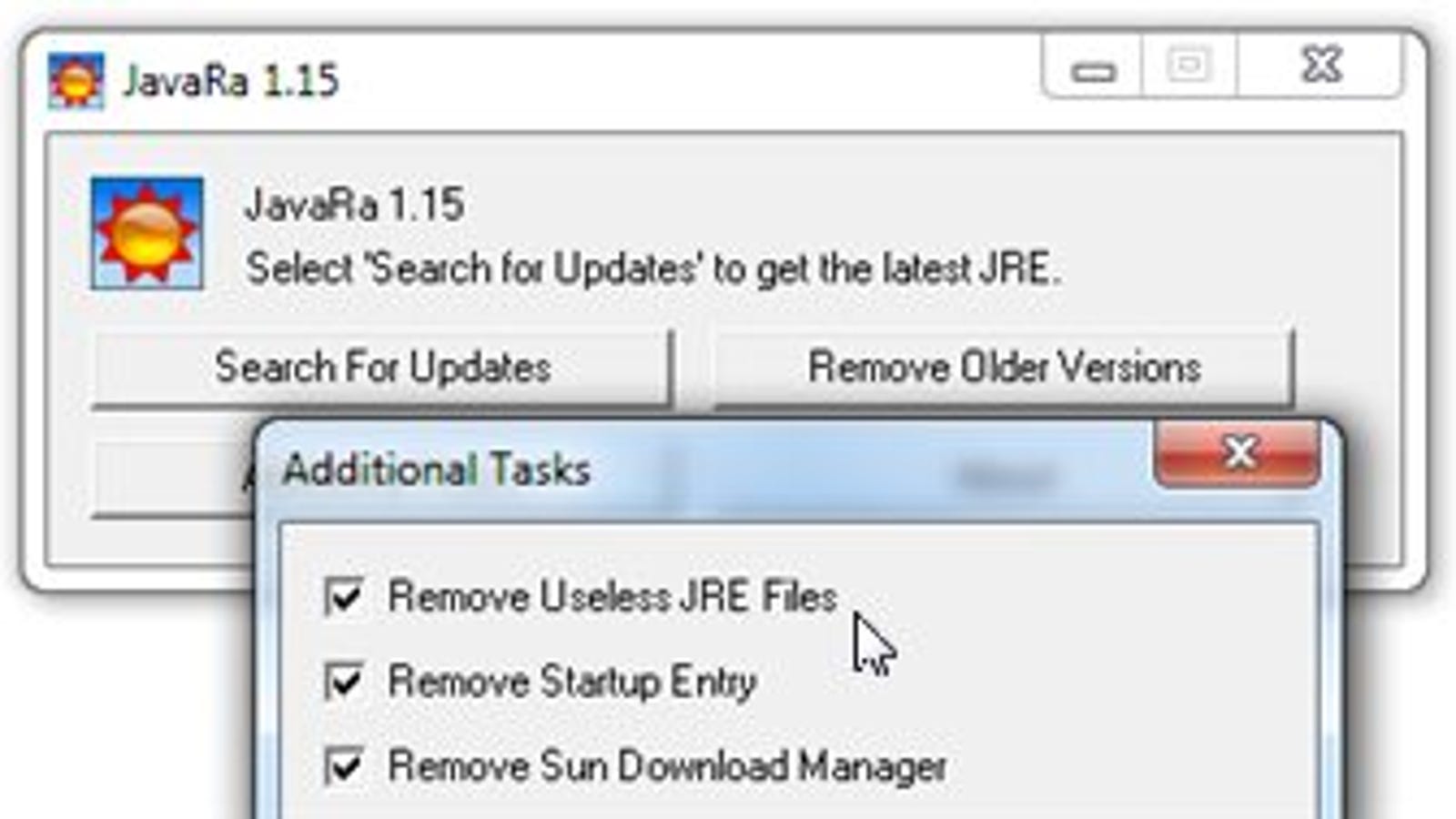Click the greyed-out maximize button
Screen dimensions: 1456x819
click(x=1188, y=67)
